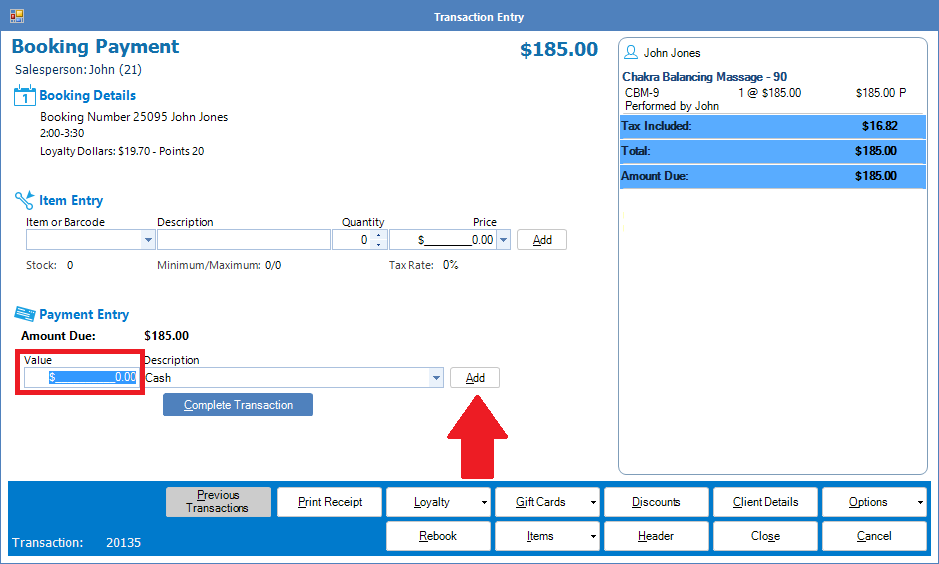The image size is (939, 564).
Task: Click Add button in Item Entry row
Action: click(x=542, y=240)
